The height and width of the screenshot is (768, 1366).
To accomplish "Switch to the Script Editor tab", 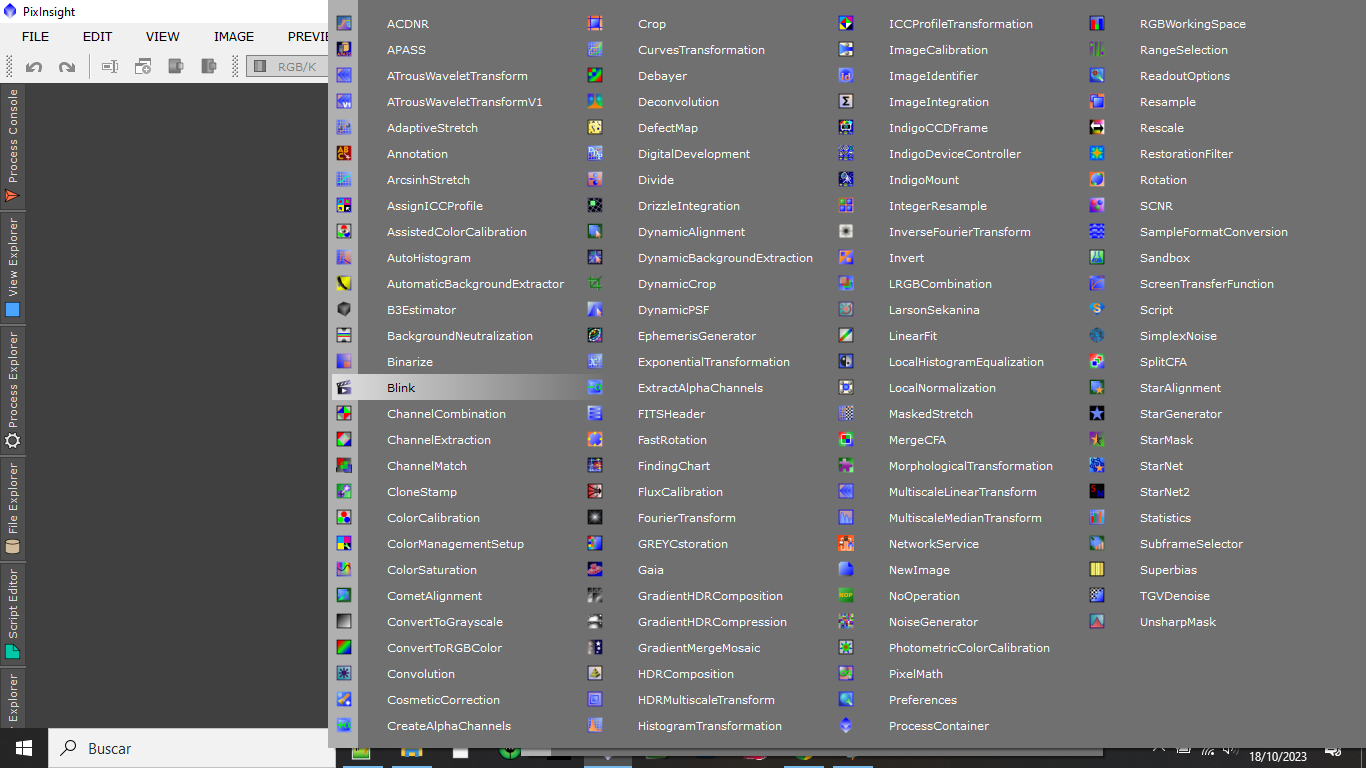I will pyautogui.click(x=13, y=613).
